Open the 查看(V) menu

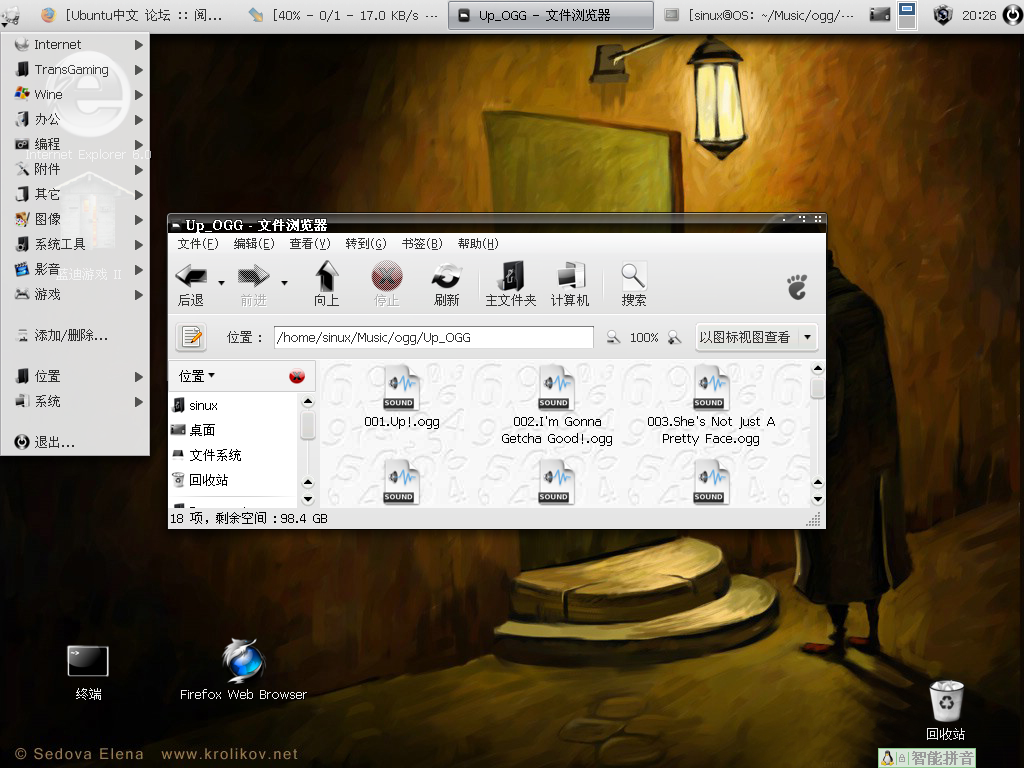coord(310,244)
